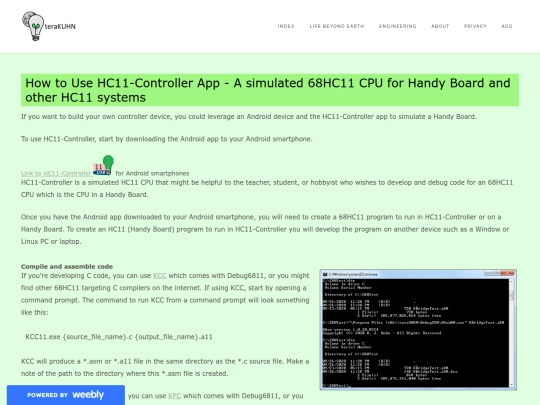Viewport: 540px width, 405px height.
Task: Click the teraKUHN lightbulb logo
Action: point(33,26)
